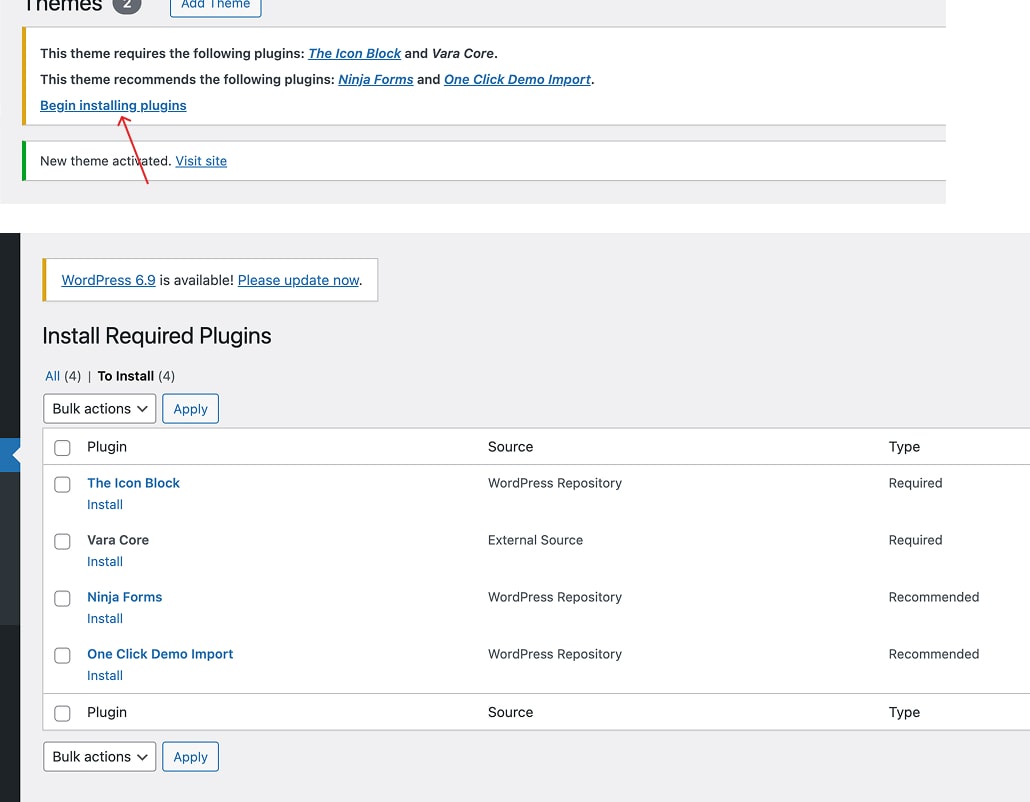Click the WordPress 6.9 release link
The width and height of the screenshot is (1030, 802).
click(107, 280)
